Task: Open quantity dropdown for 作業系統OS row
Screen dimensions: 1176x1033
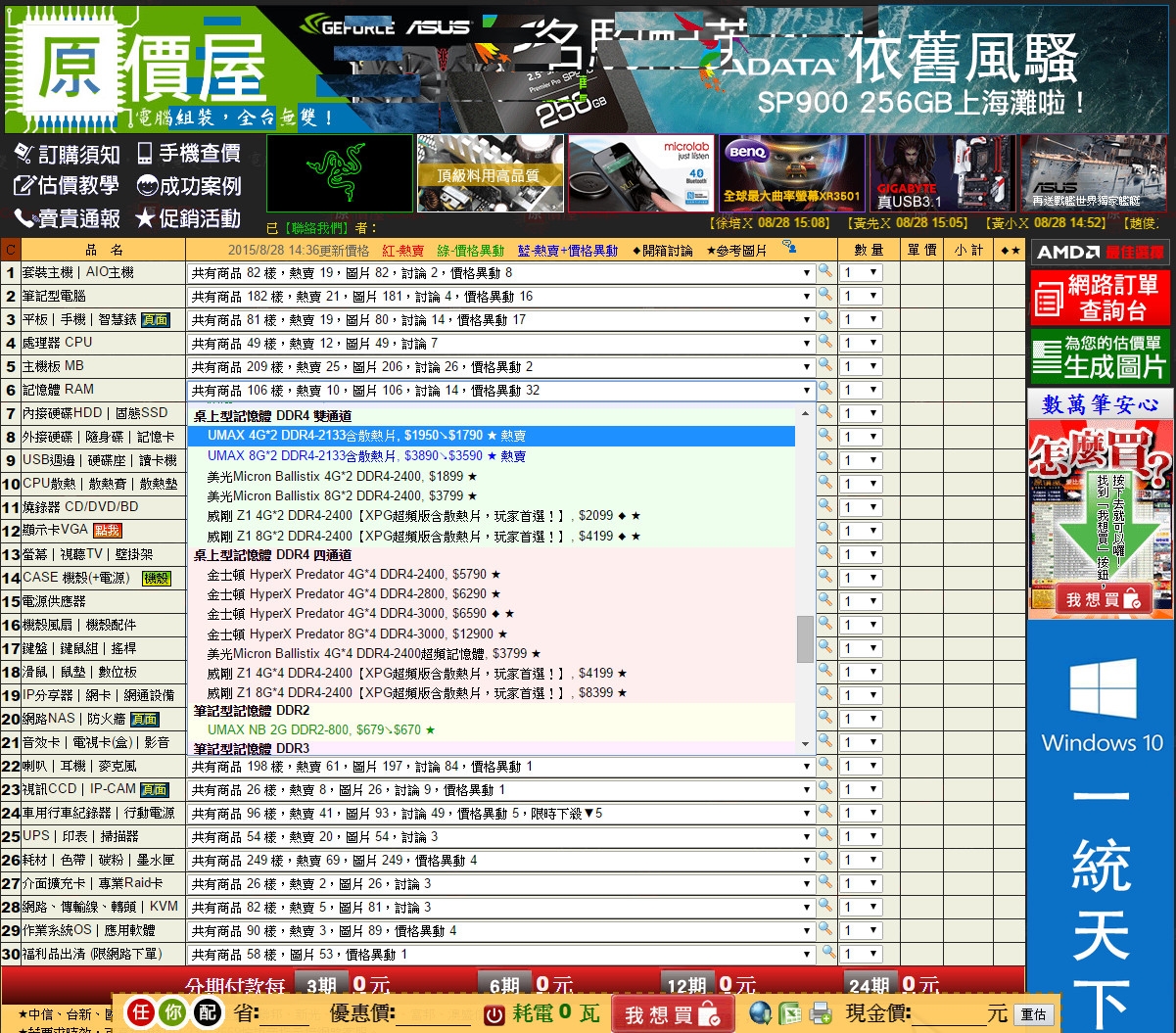Action: tap(861, 930)
